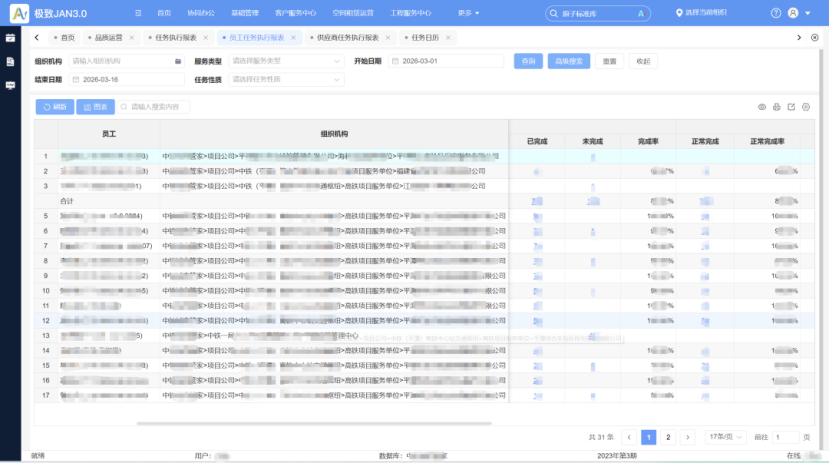The image size is (830, 464).
Task: Click the search magnifier icon in header
Action: [554, 13]
